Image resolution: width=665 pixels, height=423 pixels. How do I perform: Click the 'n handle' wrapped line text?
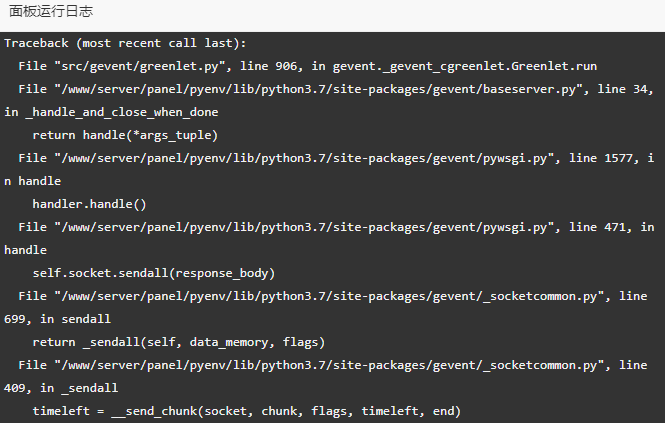coord(33,181)
